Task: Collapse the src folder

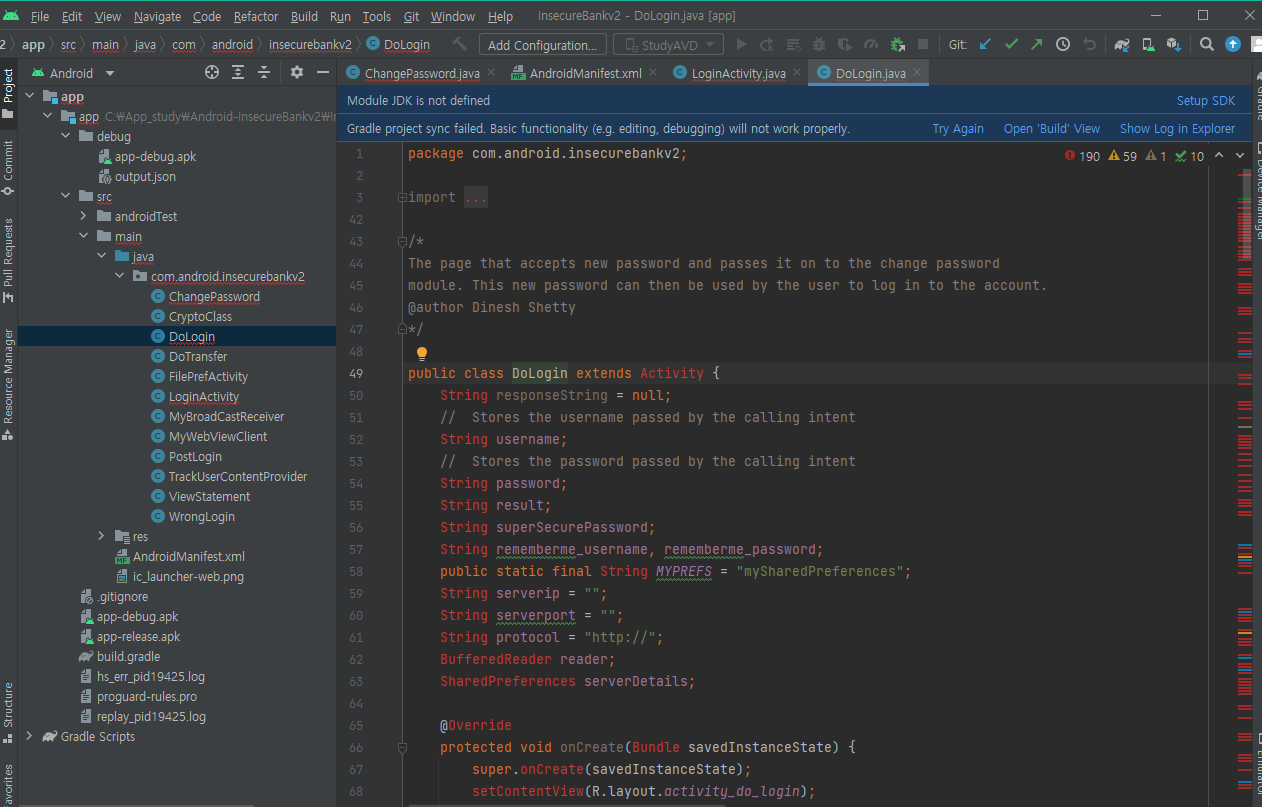Action: pos(67,196)
